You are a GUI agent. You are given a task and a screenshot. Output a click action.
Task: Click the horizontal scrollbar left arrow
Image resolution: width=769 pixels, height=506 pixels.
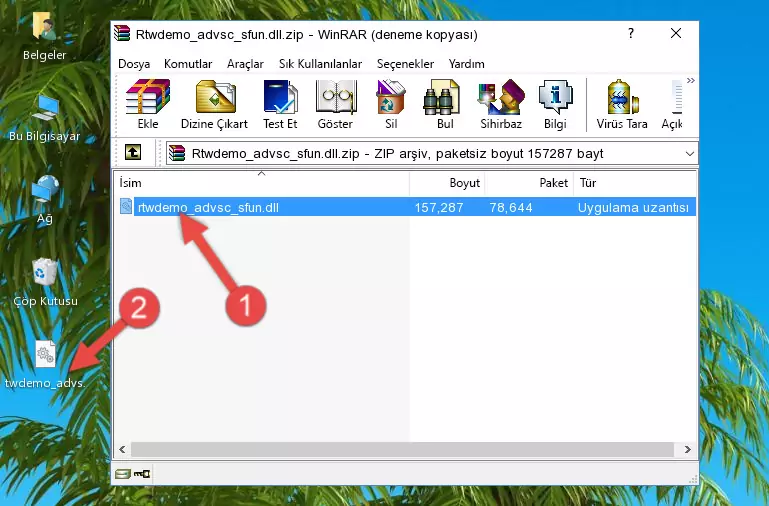pos(122,449)
